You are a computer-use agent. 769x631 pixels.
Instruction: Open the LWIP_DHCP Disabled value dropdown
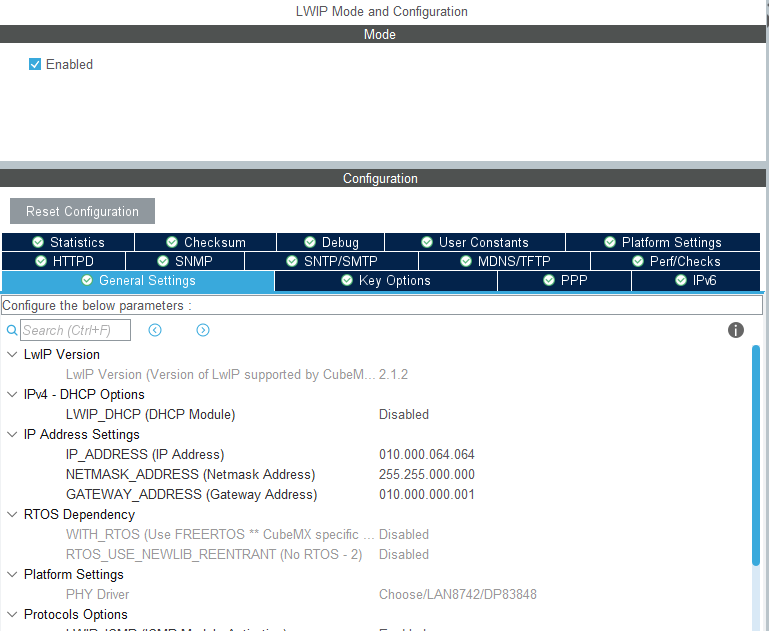404,414
